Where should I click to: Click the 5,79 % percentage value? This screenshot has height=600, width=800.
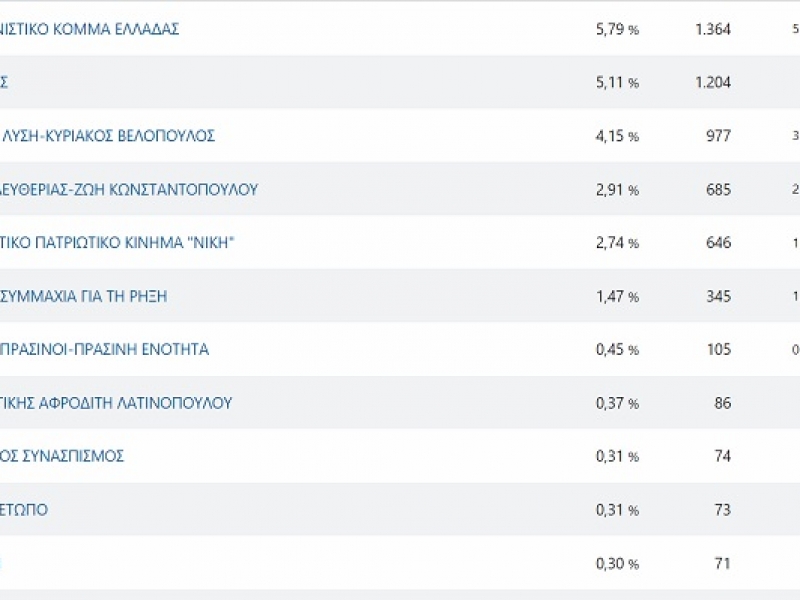pos(616,29)
